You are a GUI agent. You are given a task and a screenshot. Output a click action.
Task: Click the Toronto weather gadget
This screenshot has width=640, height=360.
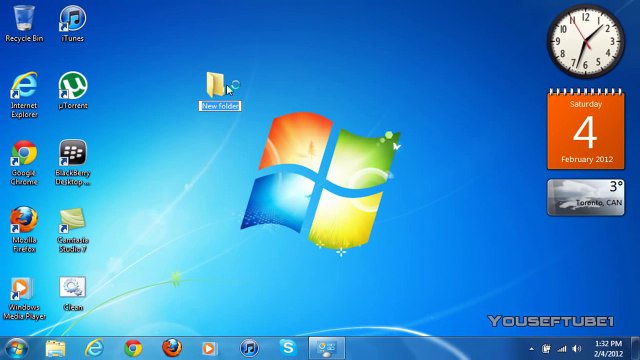[x=586, y=198]
